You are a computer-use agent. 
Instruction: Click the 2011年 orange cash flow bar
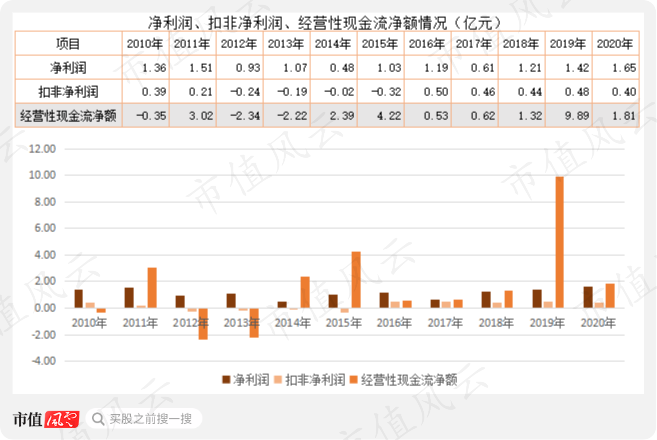pyautogui.click(x=152, y=288)
